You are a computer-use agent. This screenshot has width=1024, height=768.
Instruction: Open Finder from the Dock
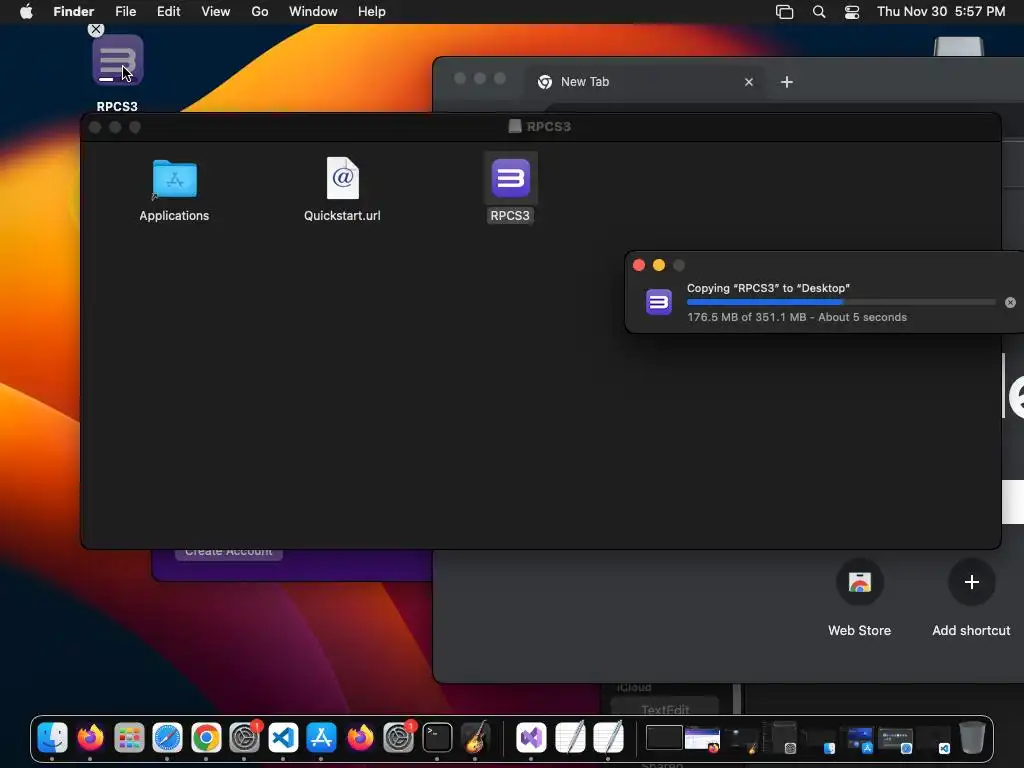point(52,738)
